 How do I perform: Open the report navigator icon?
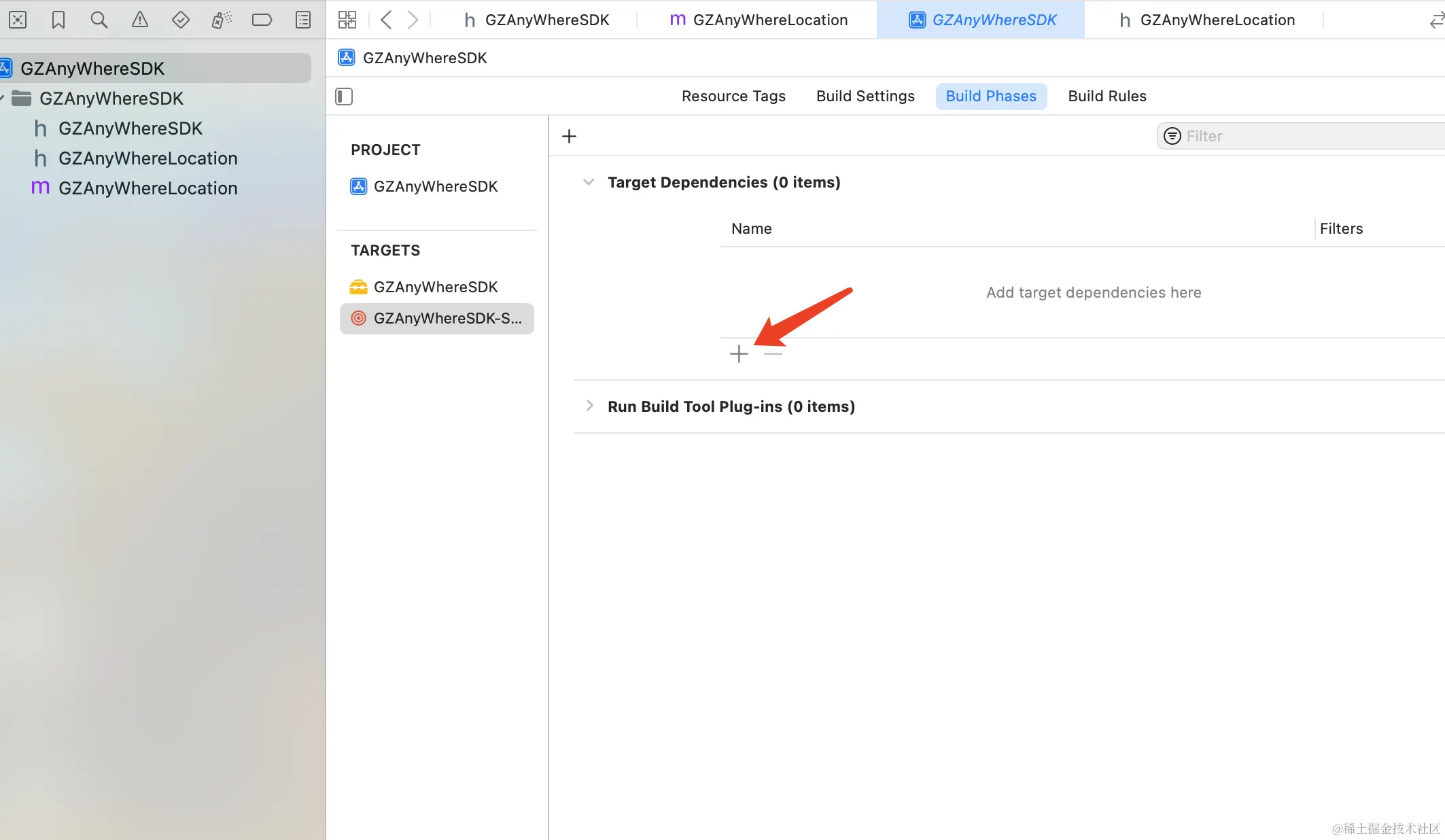pos(303,20)
